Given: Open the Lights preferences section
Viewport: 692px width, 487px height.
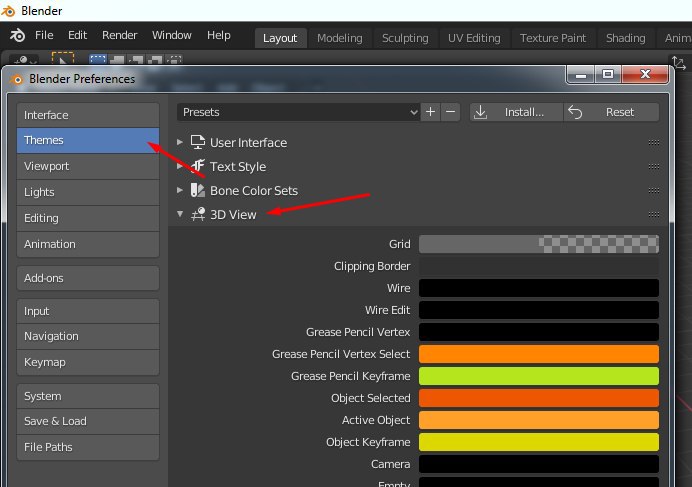Looking at the screenshot, I should (88, 193).
